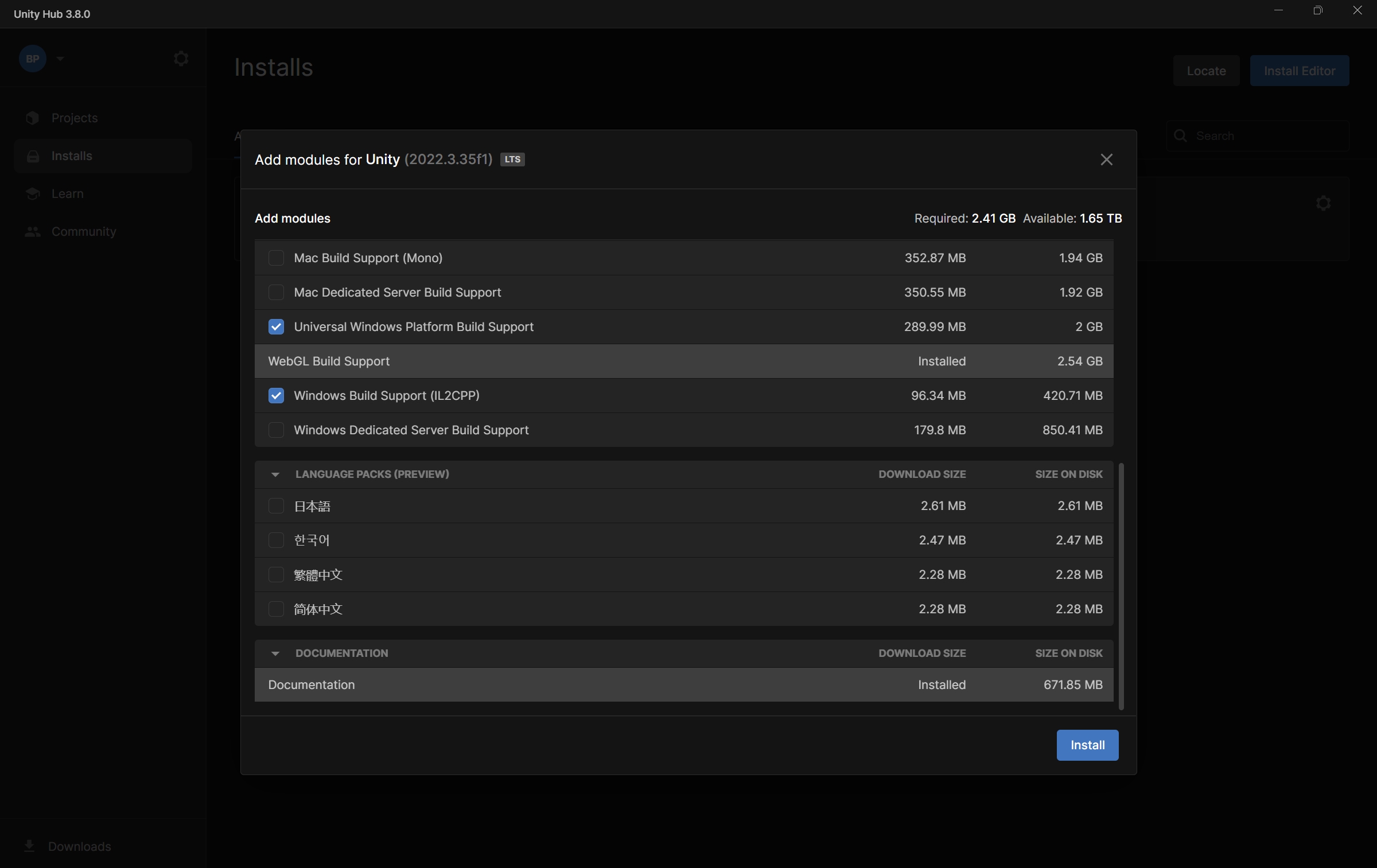Collapse the Documentation section
Screen dimensions: 1377x868
click(x=275, y=653)
